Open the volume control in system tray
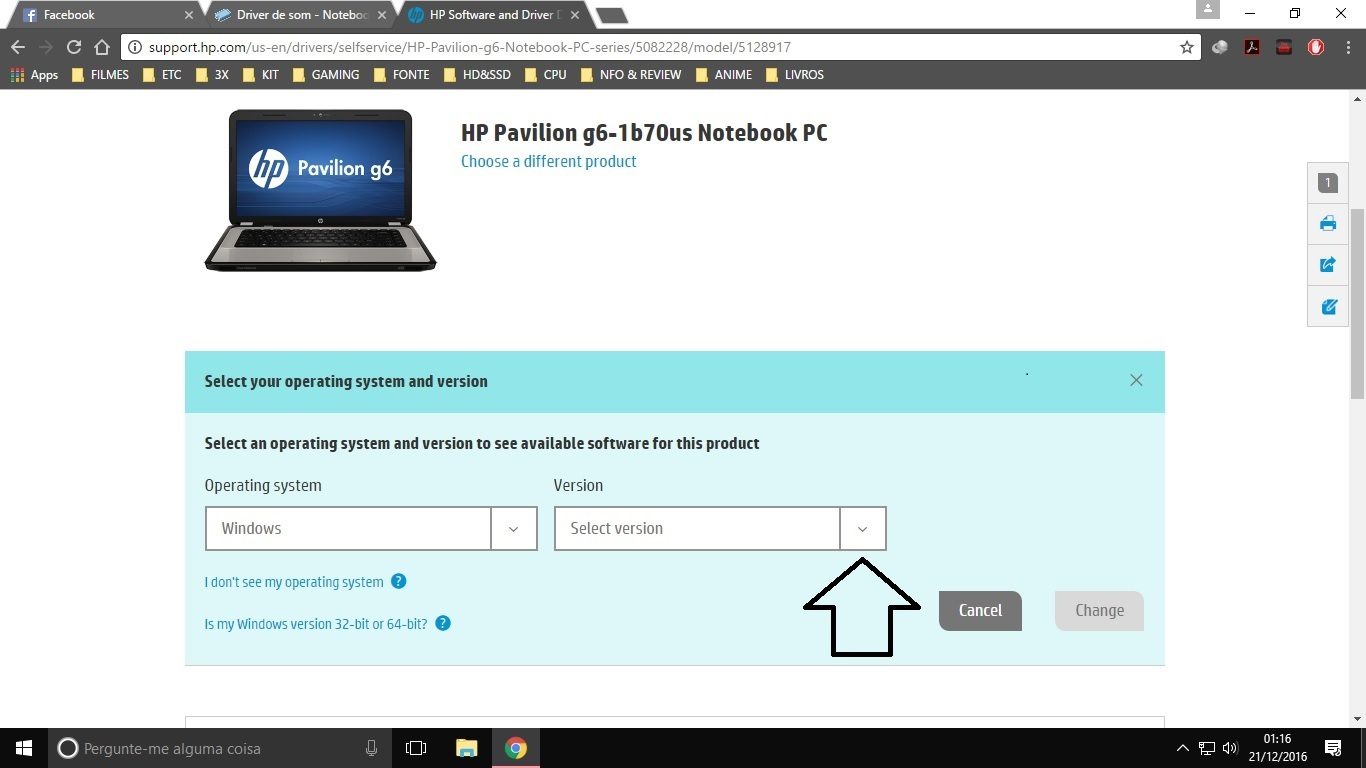This screenshot has width=1366, height=768. tap(1230, 748)
